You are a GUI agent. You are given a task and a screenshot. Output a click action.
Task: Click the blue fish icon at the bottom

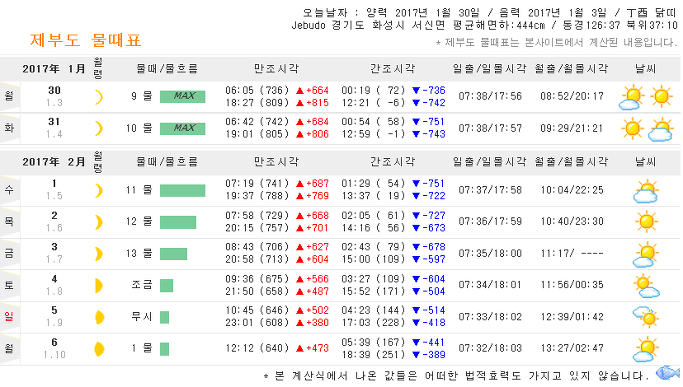(668, 373)
